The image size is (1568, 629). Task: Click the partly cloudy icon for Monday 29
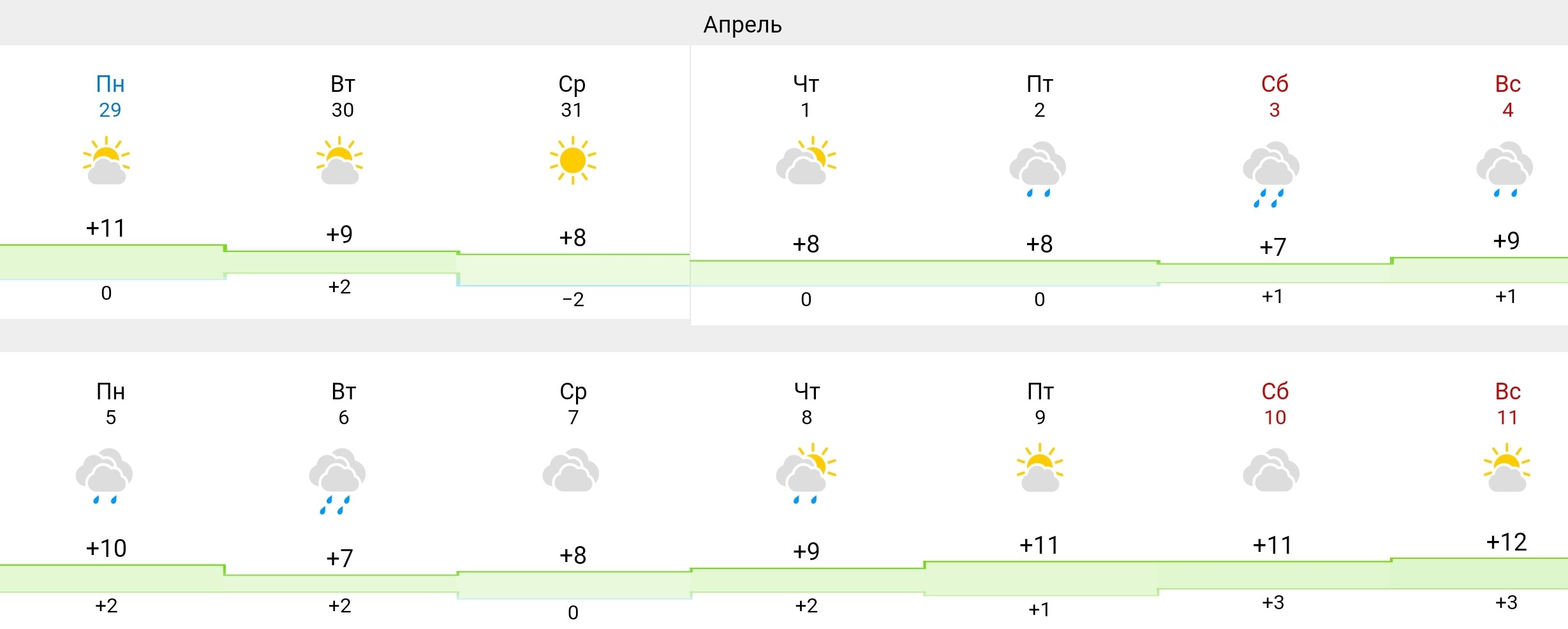tap(106, 161)
